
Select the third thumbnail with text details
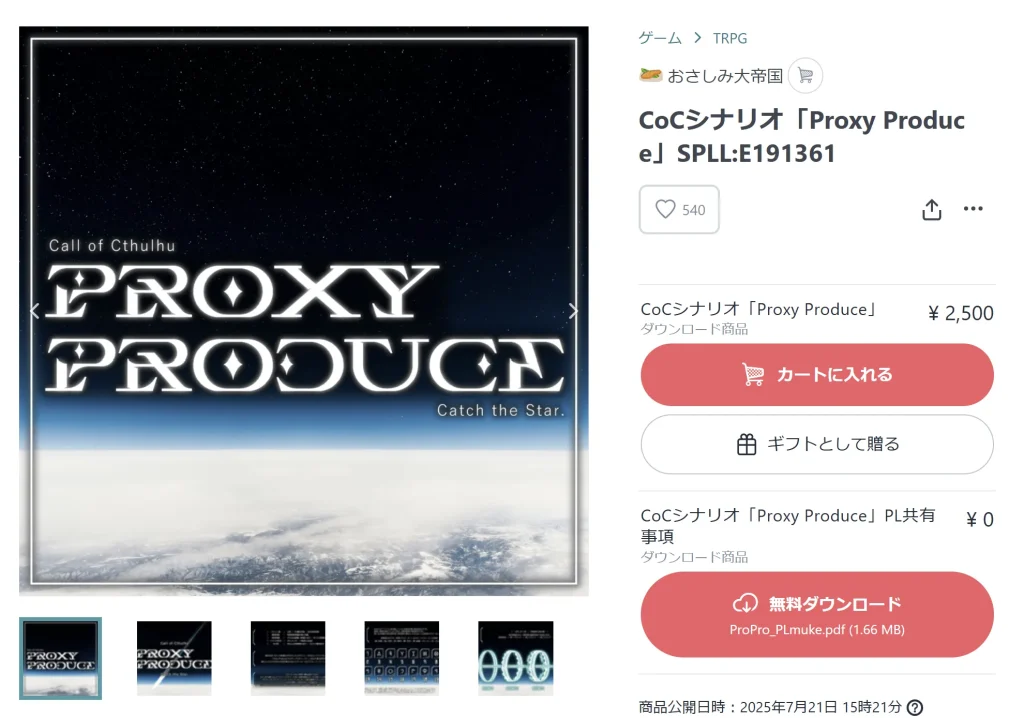click(288, 659)
